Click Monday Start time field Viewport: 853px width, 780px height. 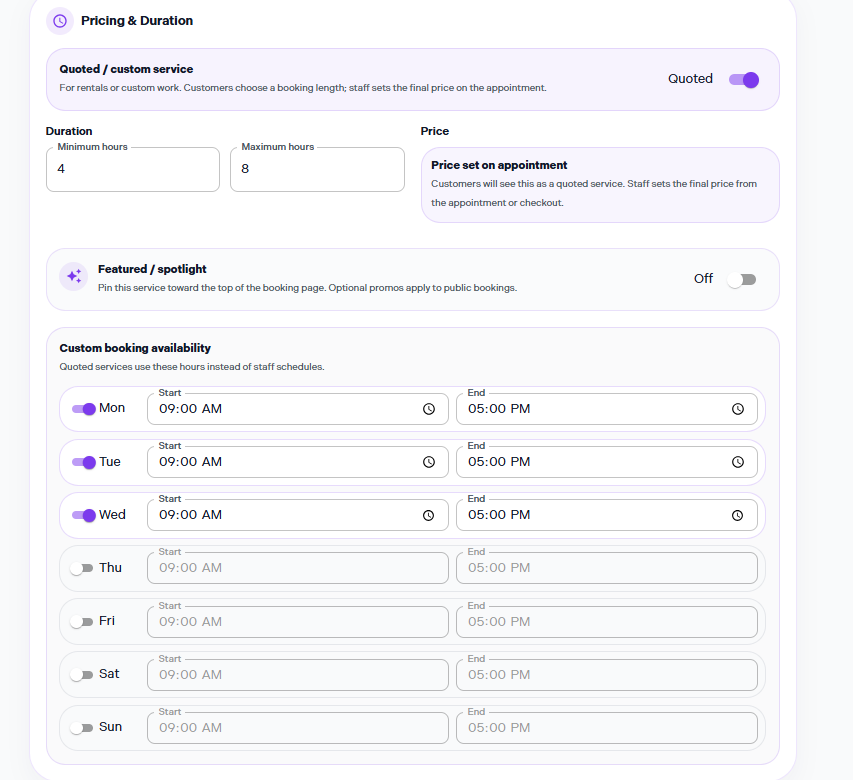click(298, 409)
